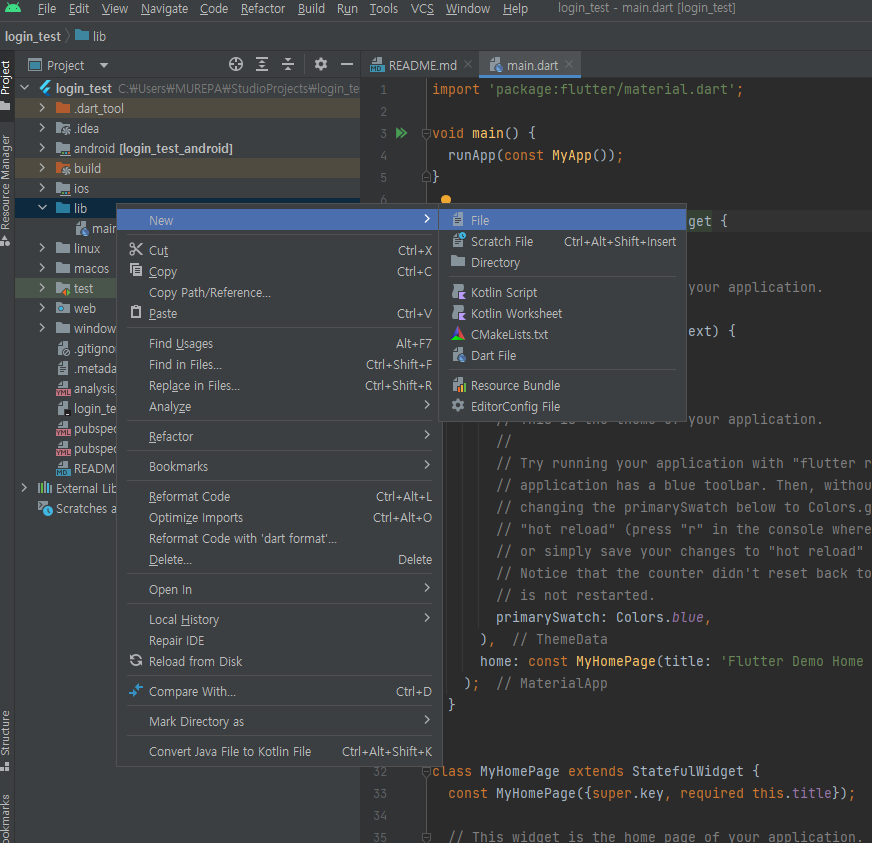872x843 pixels.
Task: Expand the ios folder
Action: click(x=42, y=188)
